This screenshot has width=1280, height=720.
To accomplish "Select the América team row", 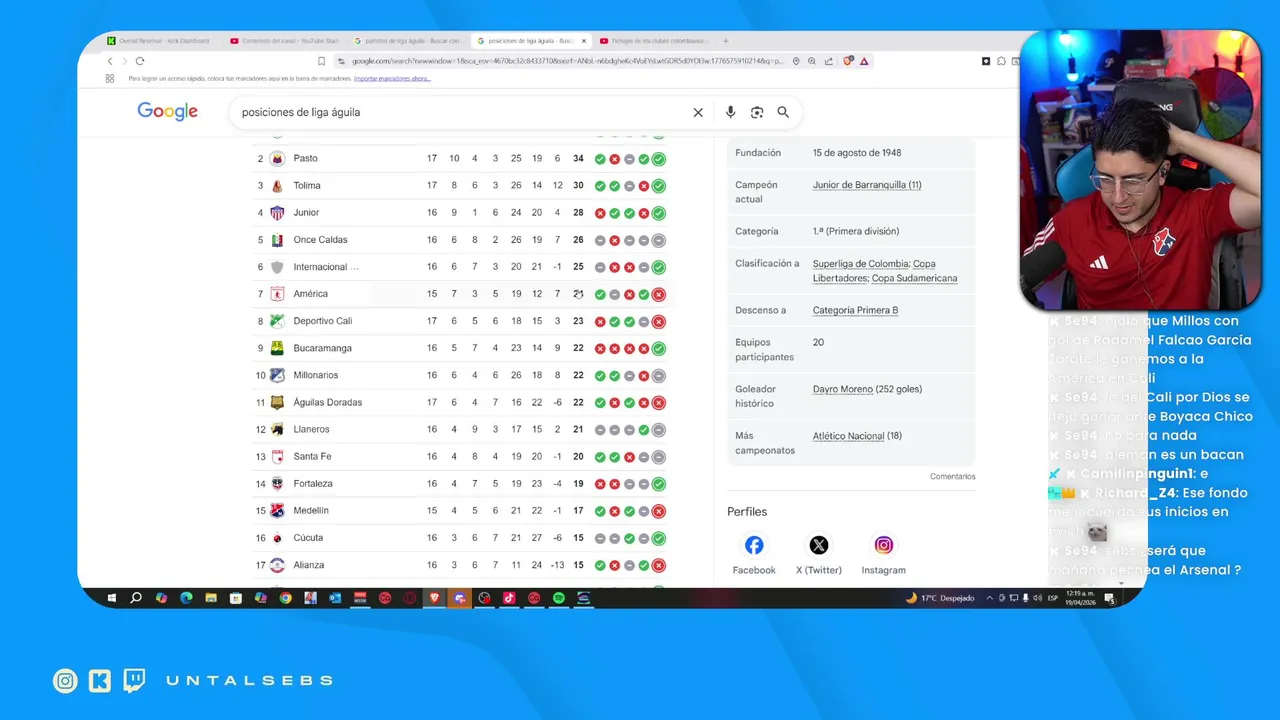I will (x=460, y=294).
